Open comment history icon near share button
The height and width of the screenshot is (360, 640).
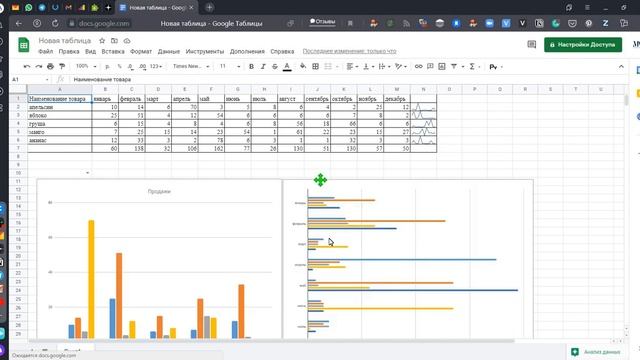pyautogui.click(x=531, y=44)
